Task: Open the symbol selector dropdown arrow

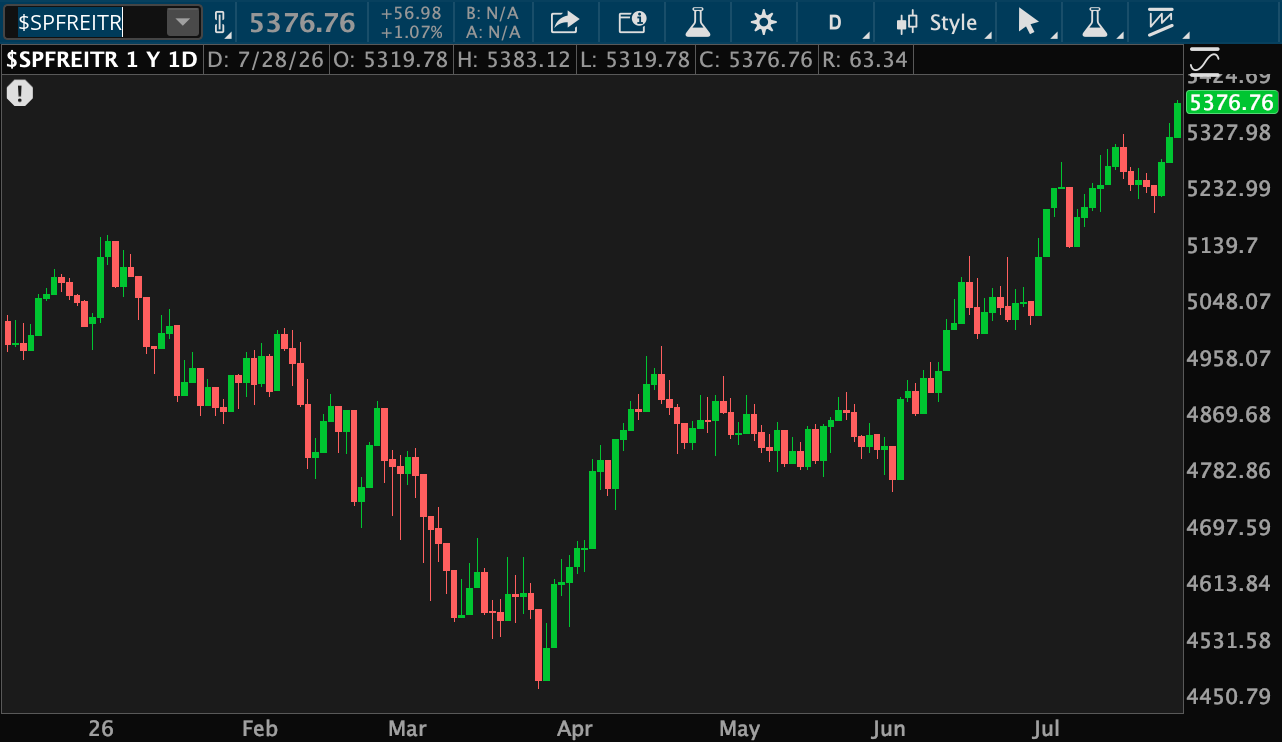Action: (183, 22)
